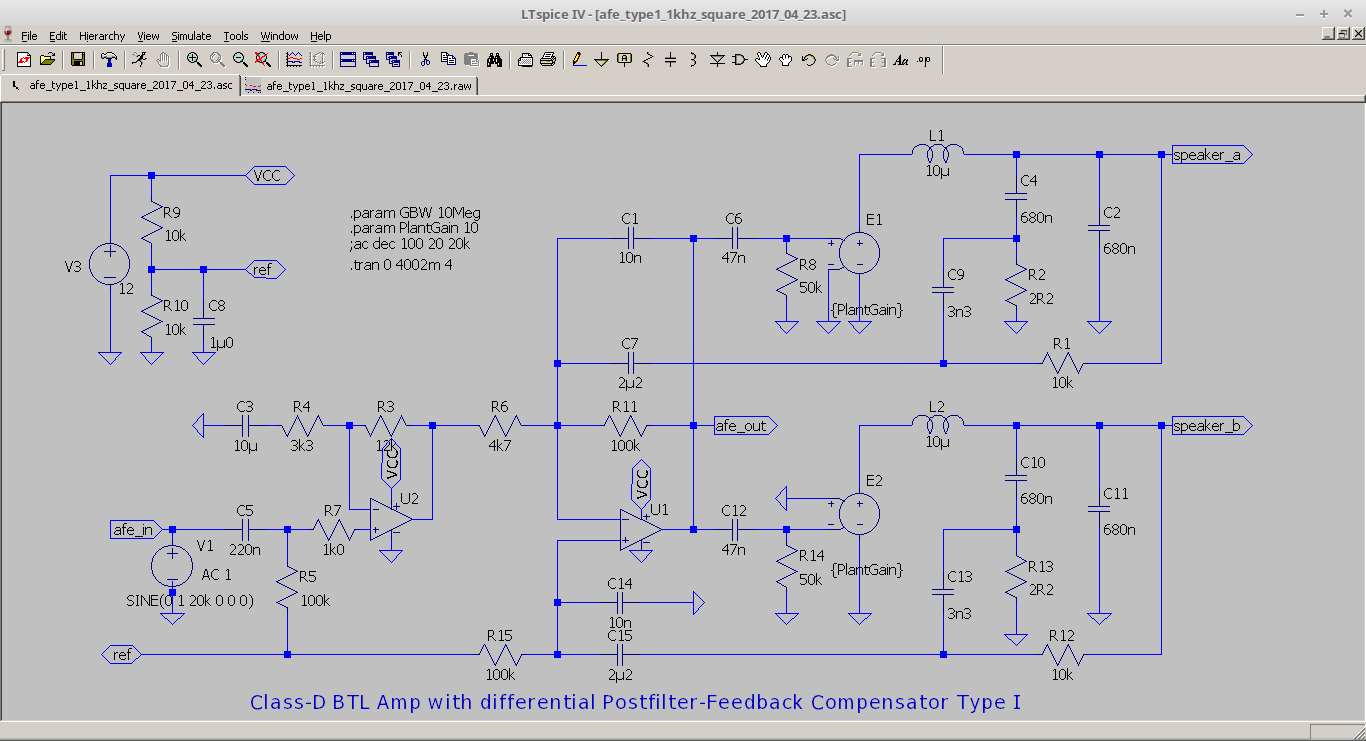Click the Zoom In magnifier
This screenshot has height=741, width=1366.
coord(194,60)
